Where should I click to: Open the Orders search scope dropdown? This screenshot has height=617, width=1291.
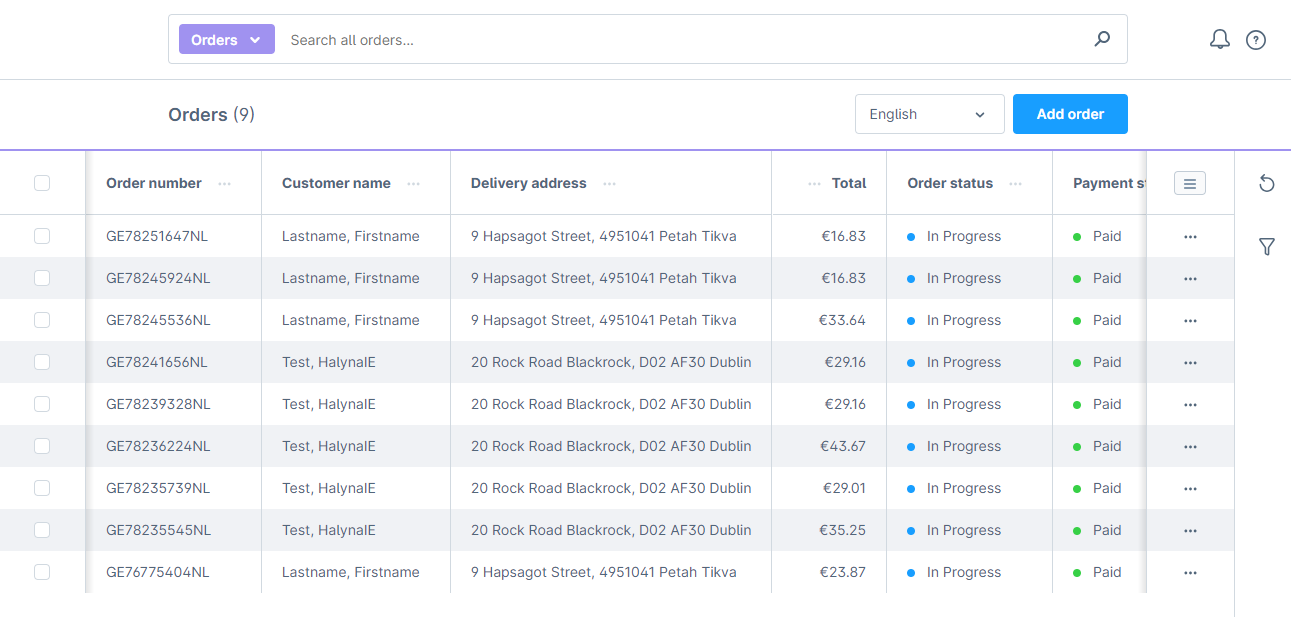(x=227, y=39)
